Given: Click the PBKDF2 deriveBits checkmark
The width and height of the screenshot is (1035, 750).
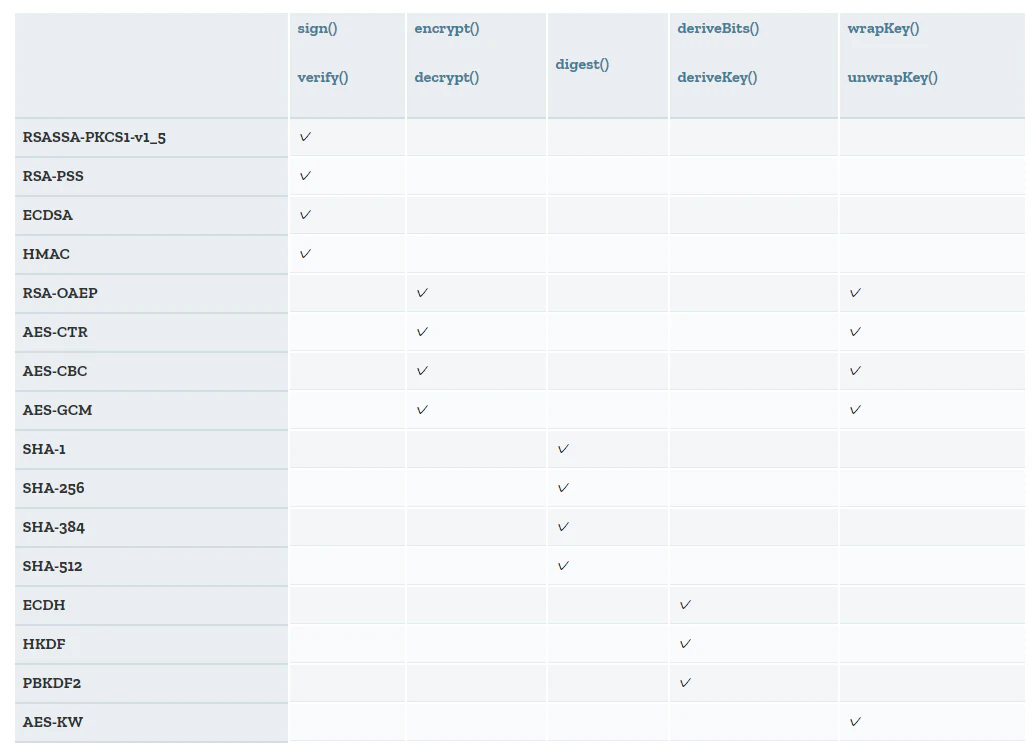Looking at the screenshot, I should coord(685,683).
